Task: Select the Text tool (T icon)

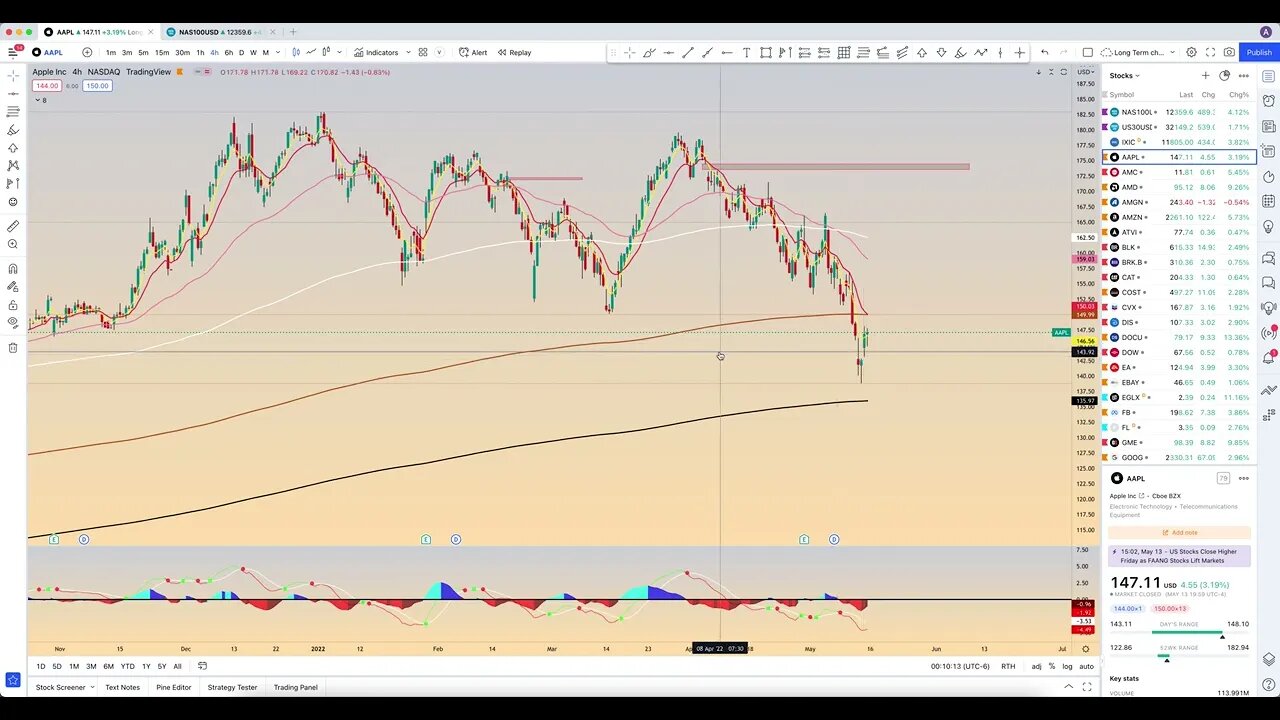Action: click(746, 52)
